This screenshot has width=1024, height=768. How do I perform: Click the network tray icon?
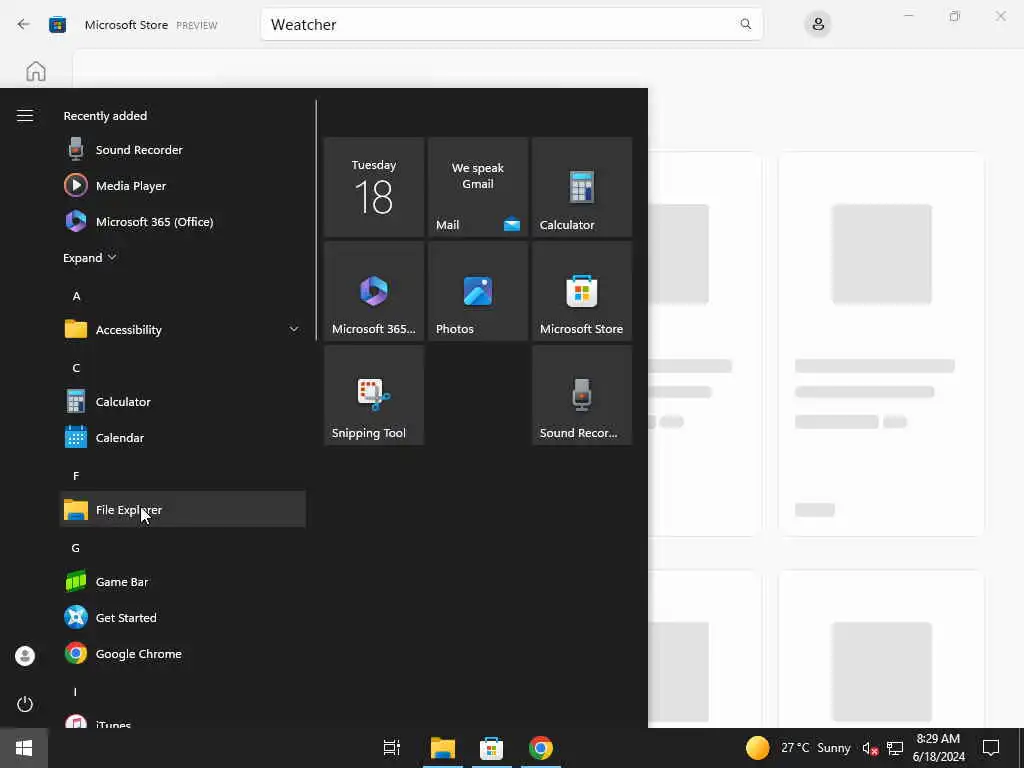pyautogui.click(x=895, y=748)
